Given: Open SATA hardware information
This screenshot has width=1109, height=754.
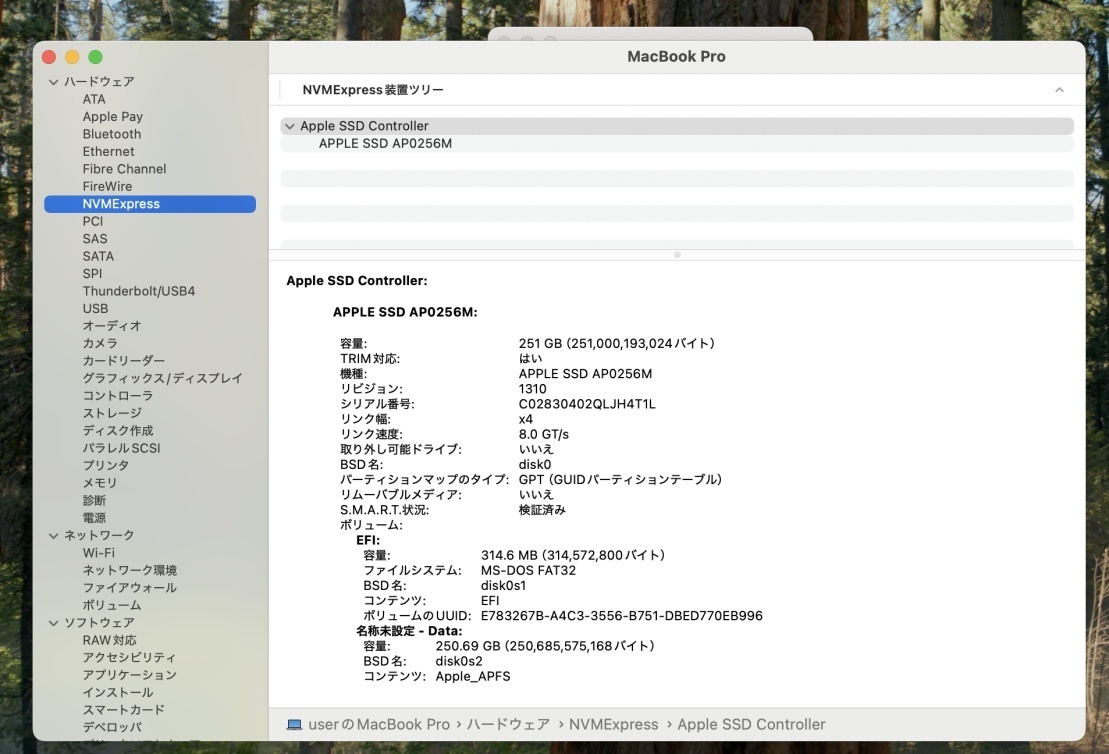Looking at the screenshot, I should coord(97,256).
